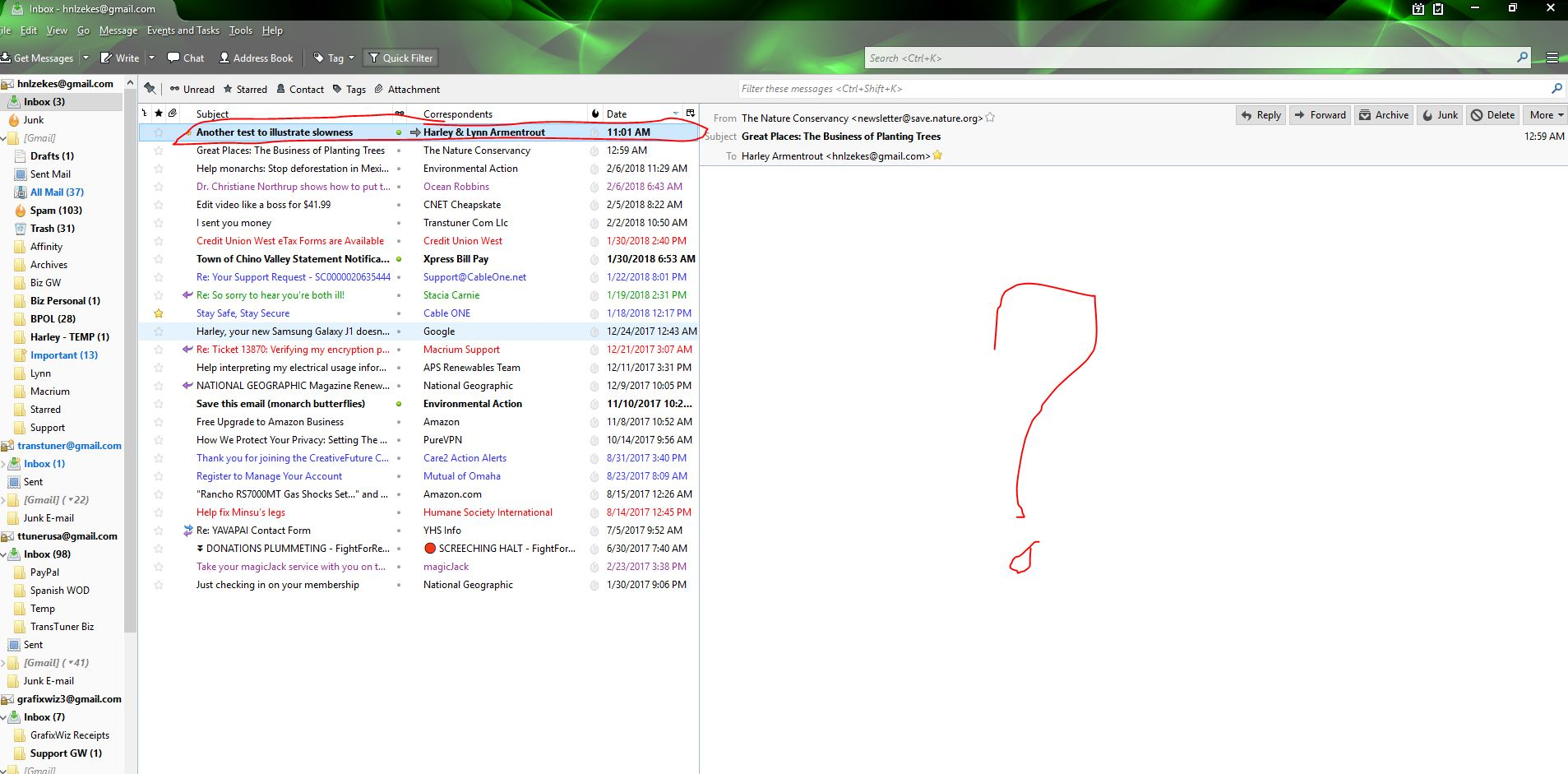The height and width of the screenshot is (774, 1568).
Task: Forward the displayed message
Action: [1320, 115]
